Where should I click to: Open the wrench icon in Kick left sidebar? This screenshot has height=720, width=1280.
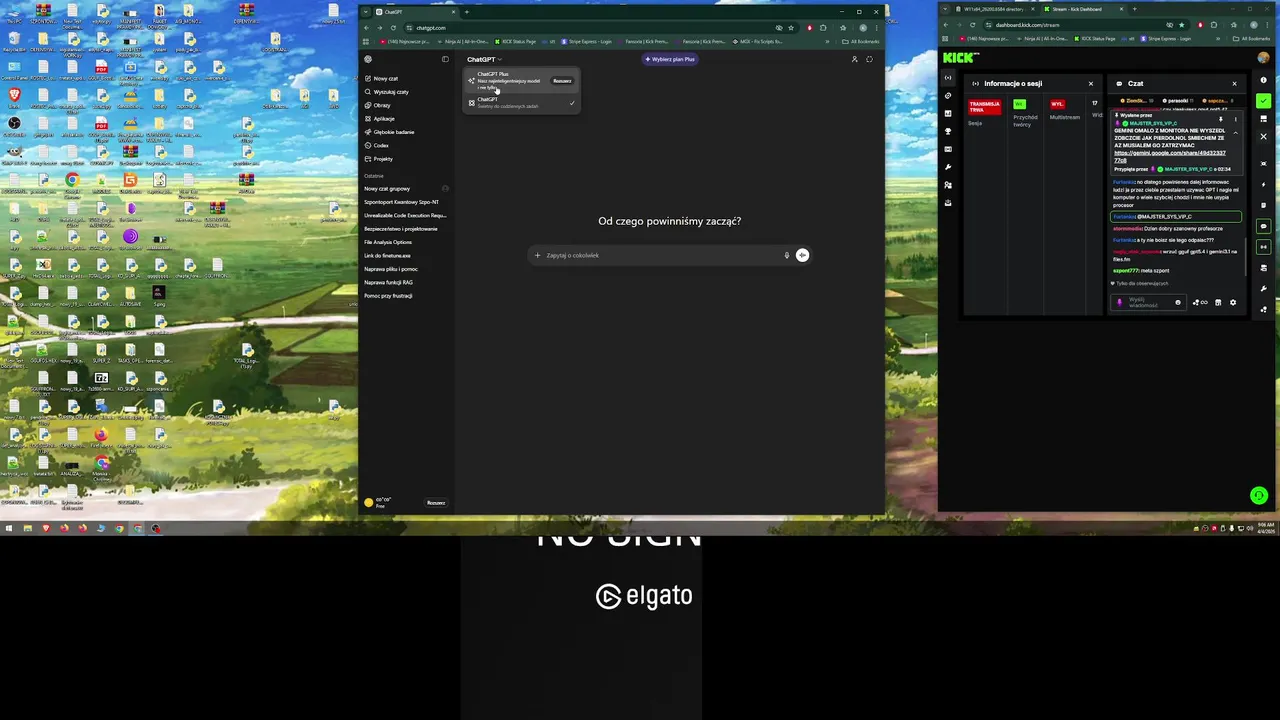[x=948, y=167]
